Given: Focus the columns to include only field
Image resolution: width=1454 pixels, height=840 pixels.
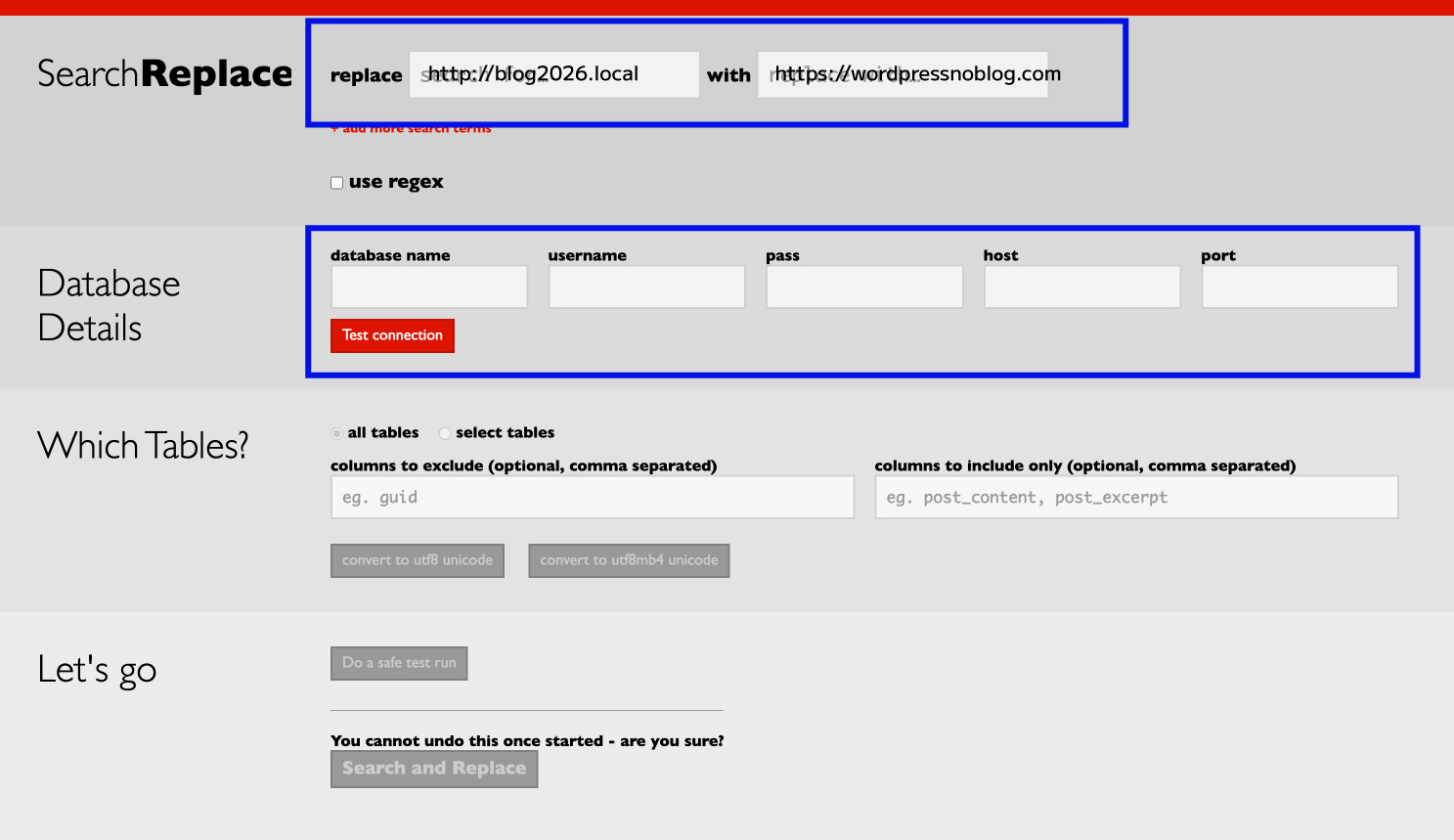Looking at the screenshot, I should pyautogui.click(x=1135, y=498).
